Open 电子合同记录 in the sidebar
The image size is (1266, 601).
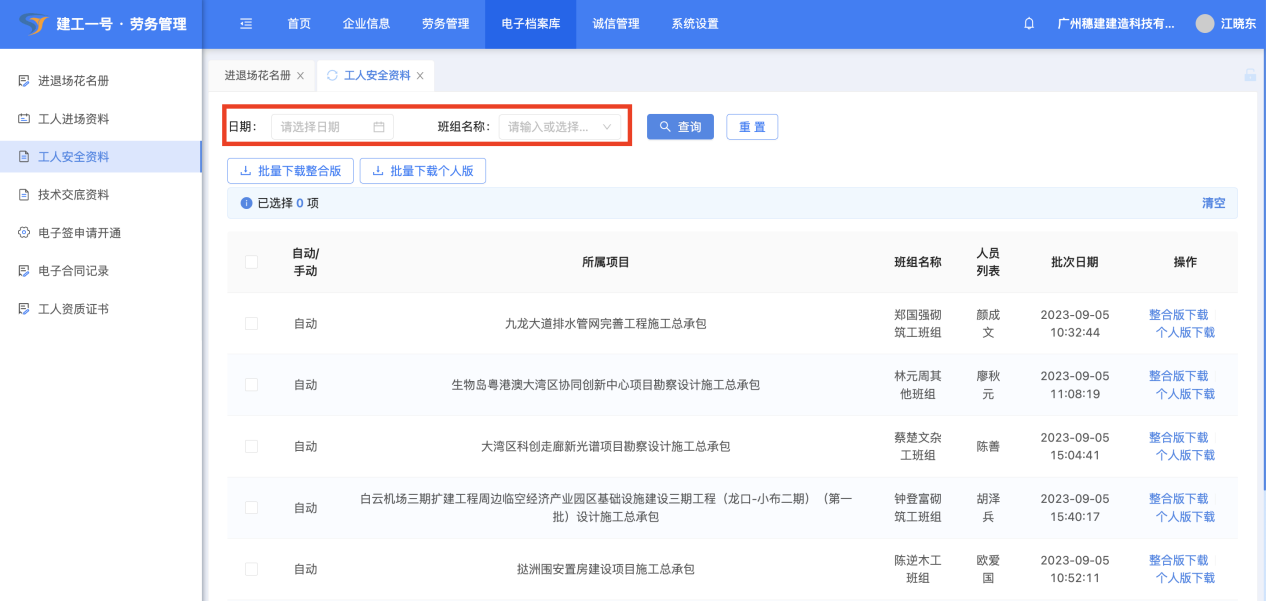tap(73, 271)
